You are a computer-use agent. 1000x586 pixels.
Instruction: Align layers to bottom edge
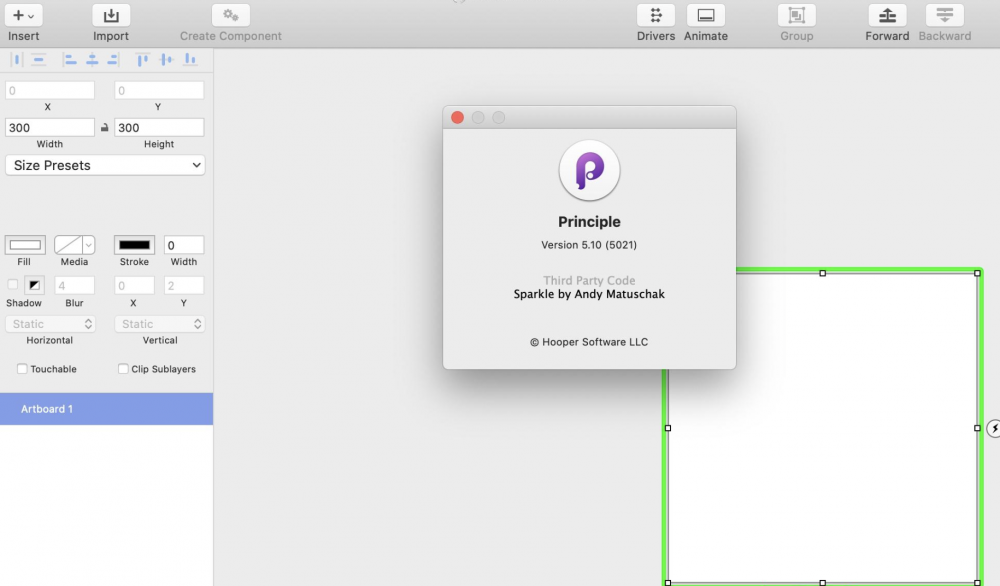coord(190,60)
